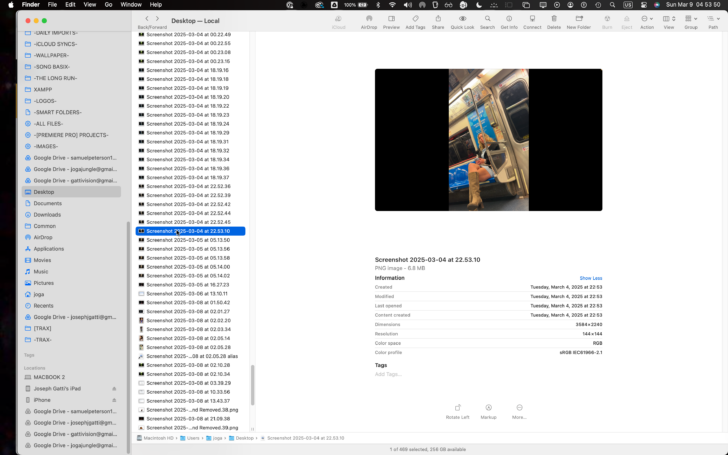This screenshot has width=728, height=455.
Task: Create a New Folder from toolbar
Action: [x=578, y=19]
